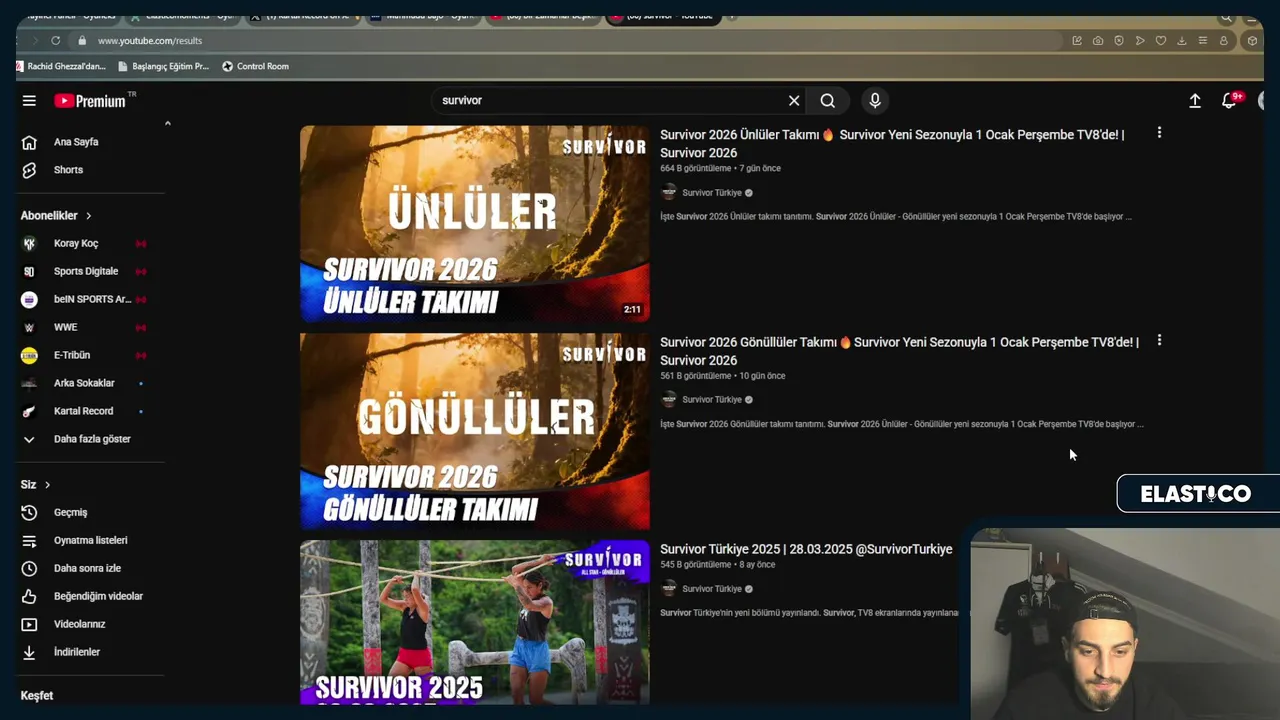Image resolution: width=1280 pixels, height=720 pixels.
Task: Open Survivor Türkiye channel under Ünlüler video
Action: [711, 193]
